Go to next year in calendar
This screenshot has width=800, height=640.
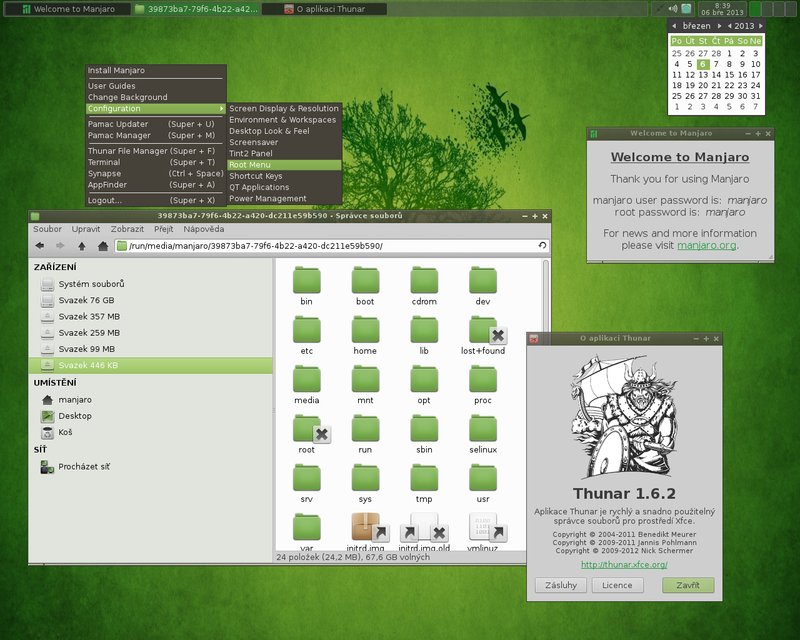coord(761,26)
